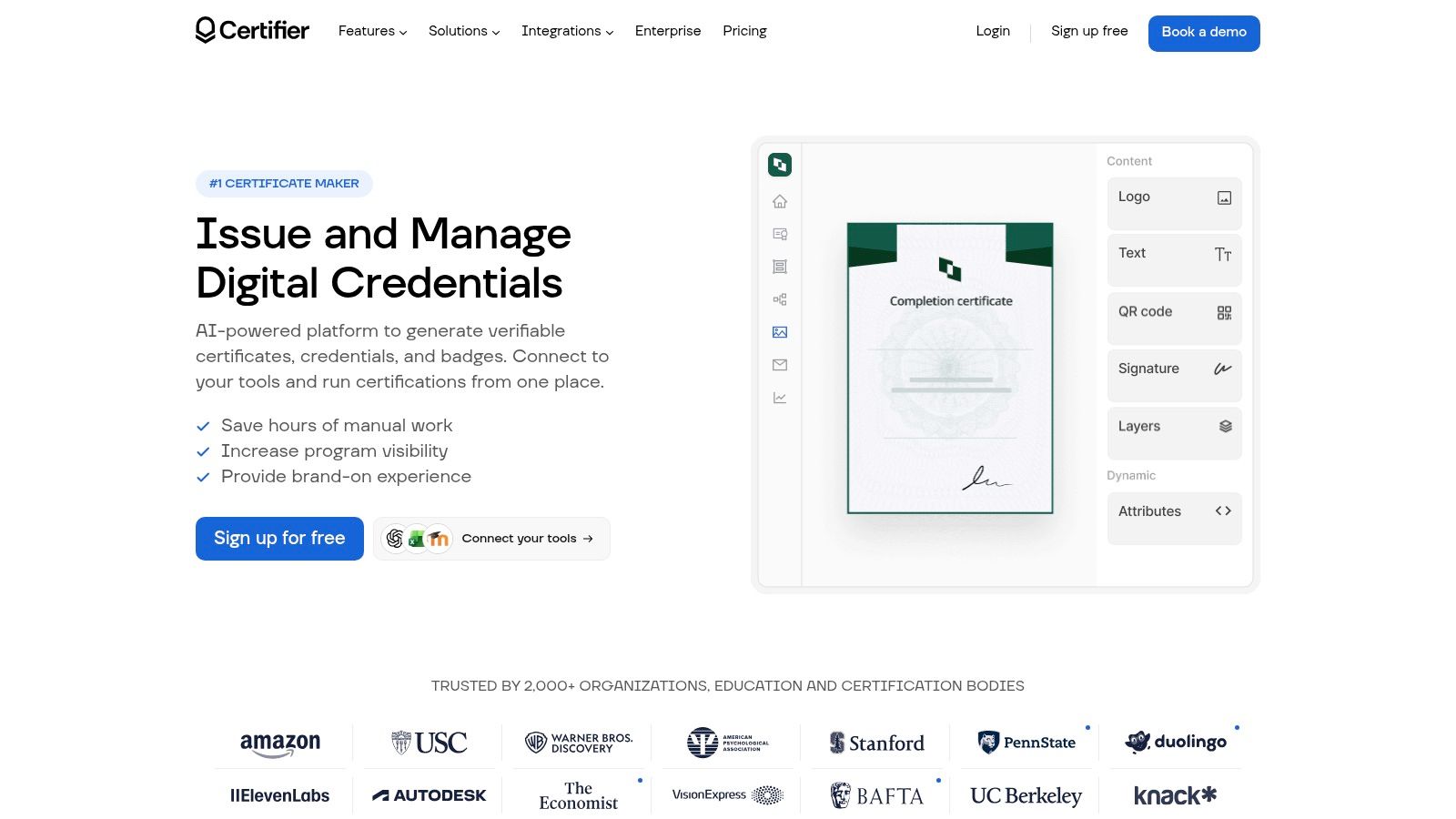Click the PennState logo

pyautogui.click(x=1026, y=743)
